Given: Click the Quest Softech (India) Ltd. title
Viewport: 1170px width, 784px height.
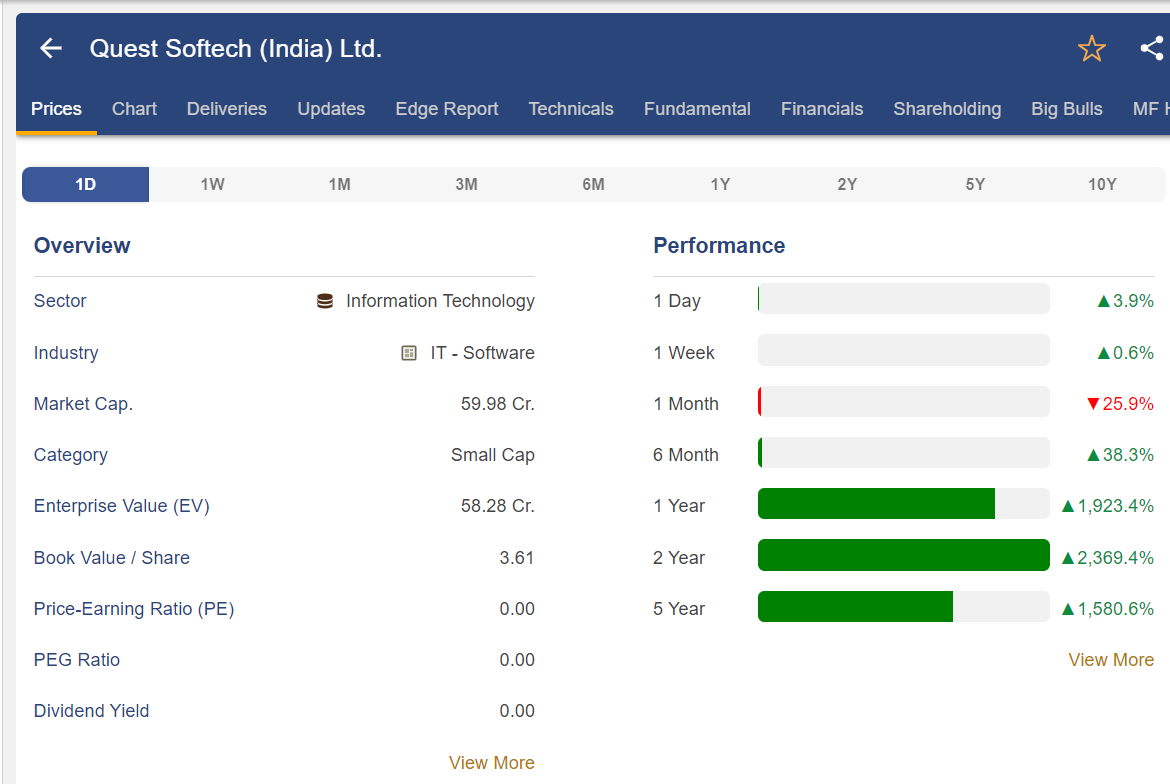Looking at the screenshot, I should pyautogui.click(x=236, y=48).
